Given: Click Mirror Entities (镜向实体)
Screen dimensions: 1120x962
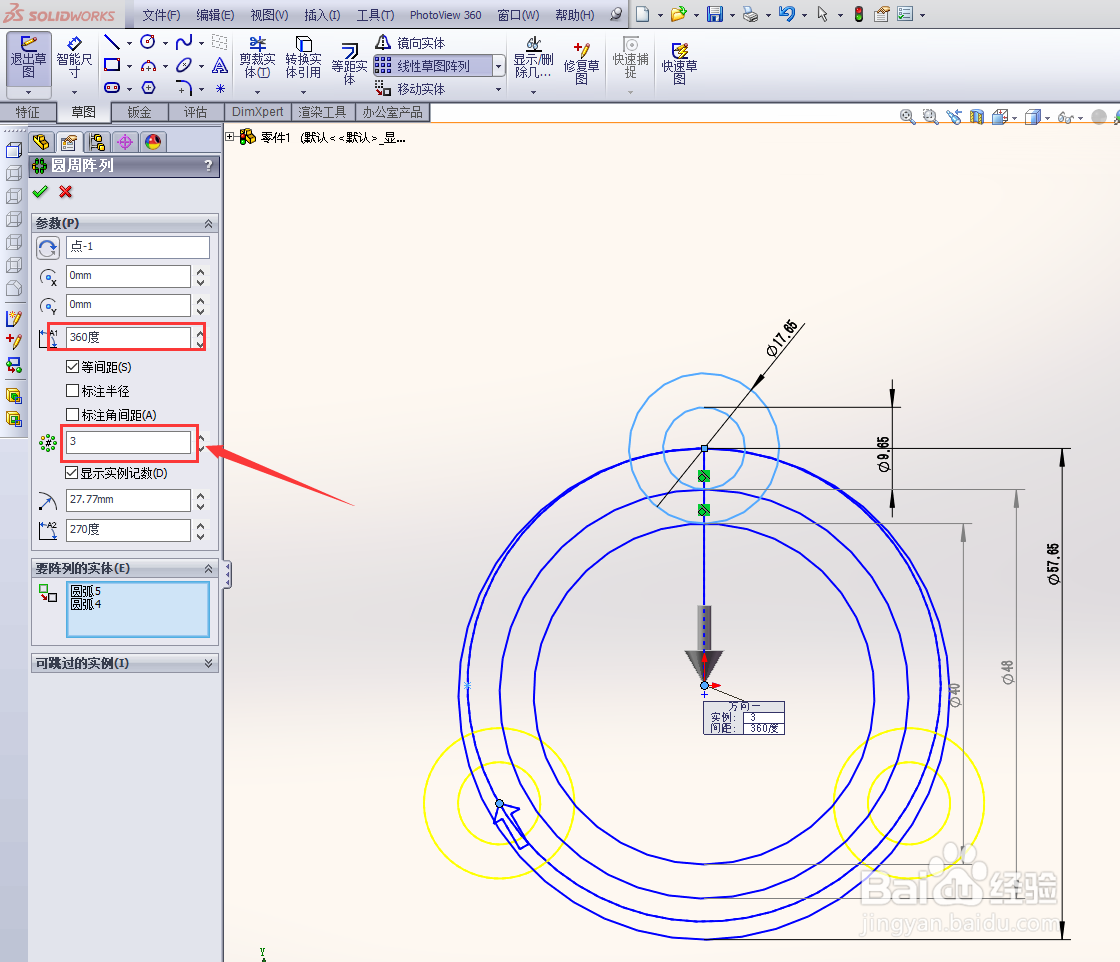Looking at the screenshot, I should tap(411, 43).
